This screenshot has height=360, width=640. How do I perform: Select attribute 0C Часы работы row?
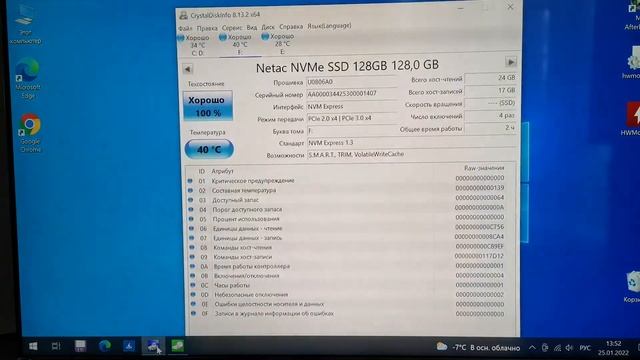coord(347,285)
